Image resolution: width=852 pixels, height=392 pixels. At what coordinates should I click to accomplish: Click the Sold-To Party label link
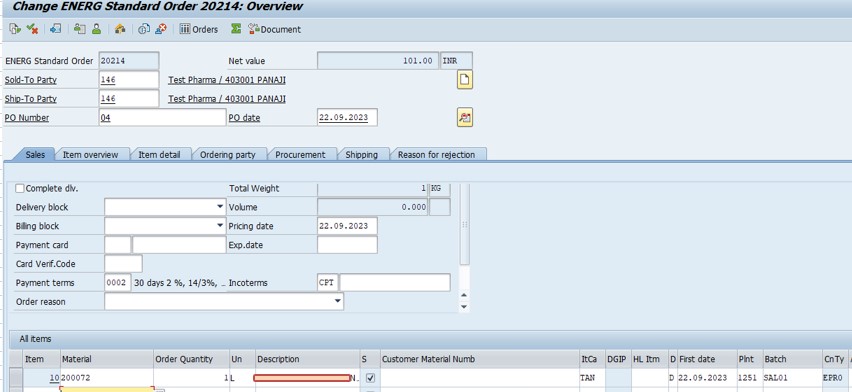30,80
